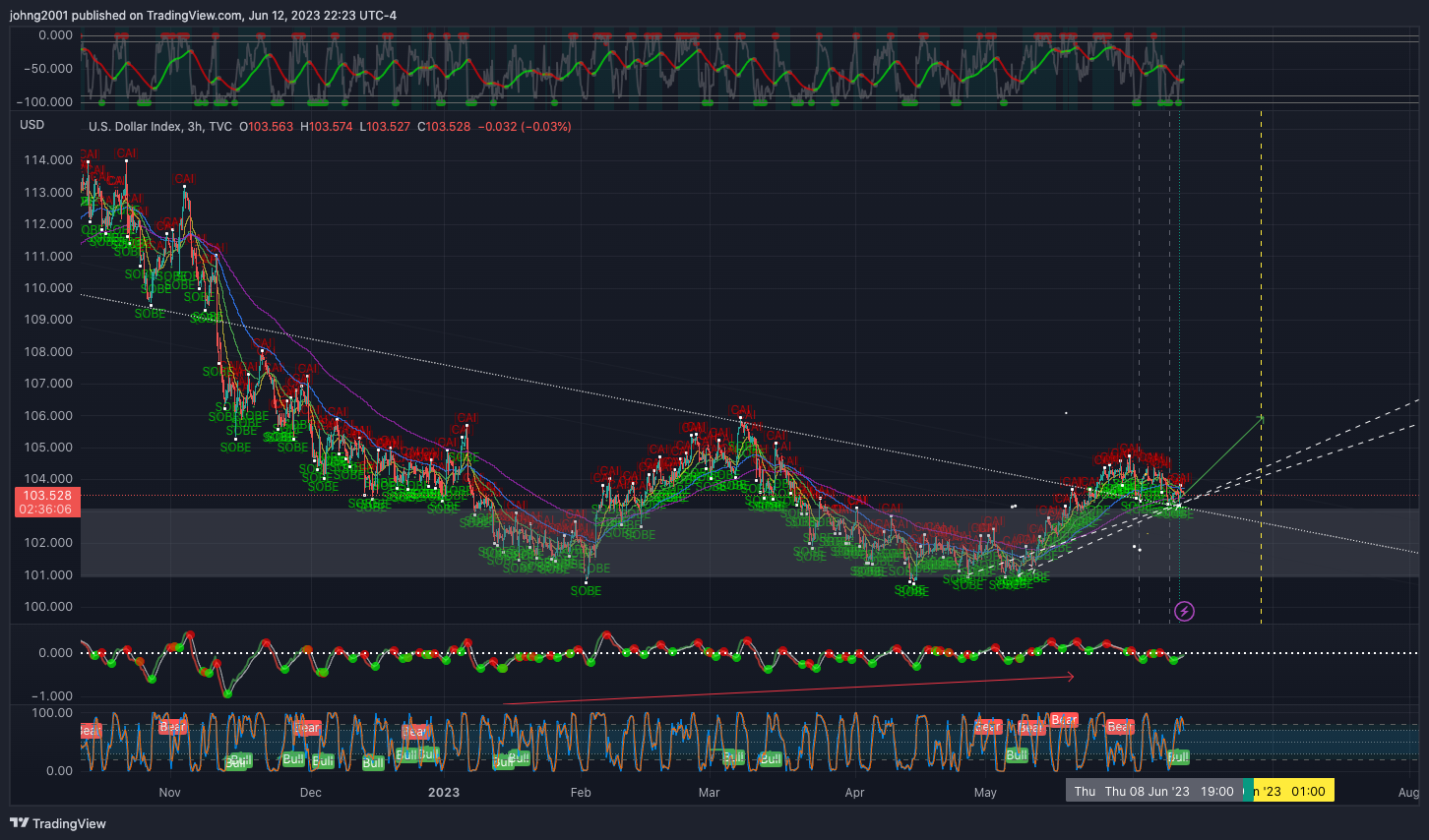Viewport: 1429px width, 840px height.
Task: Click the 2023 label on the time axis
Action: click(x=444, y=793)
